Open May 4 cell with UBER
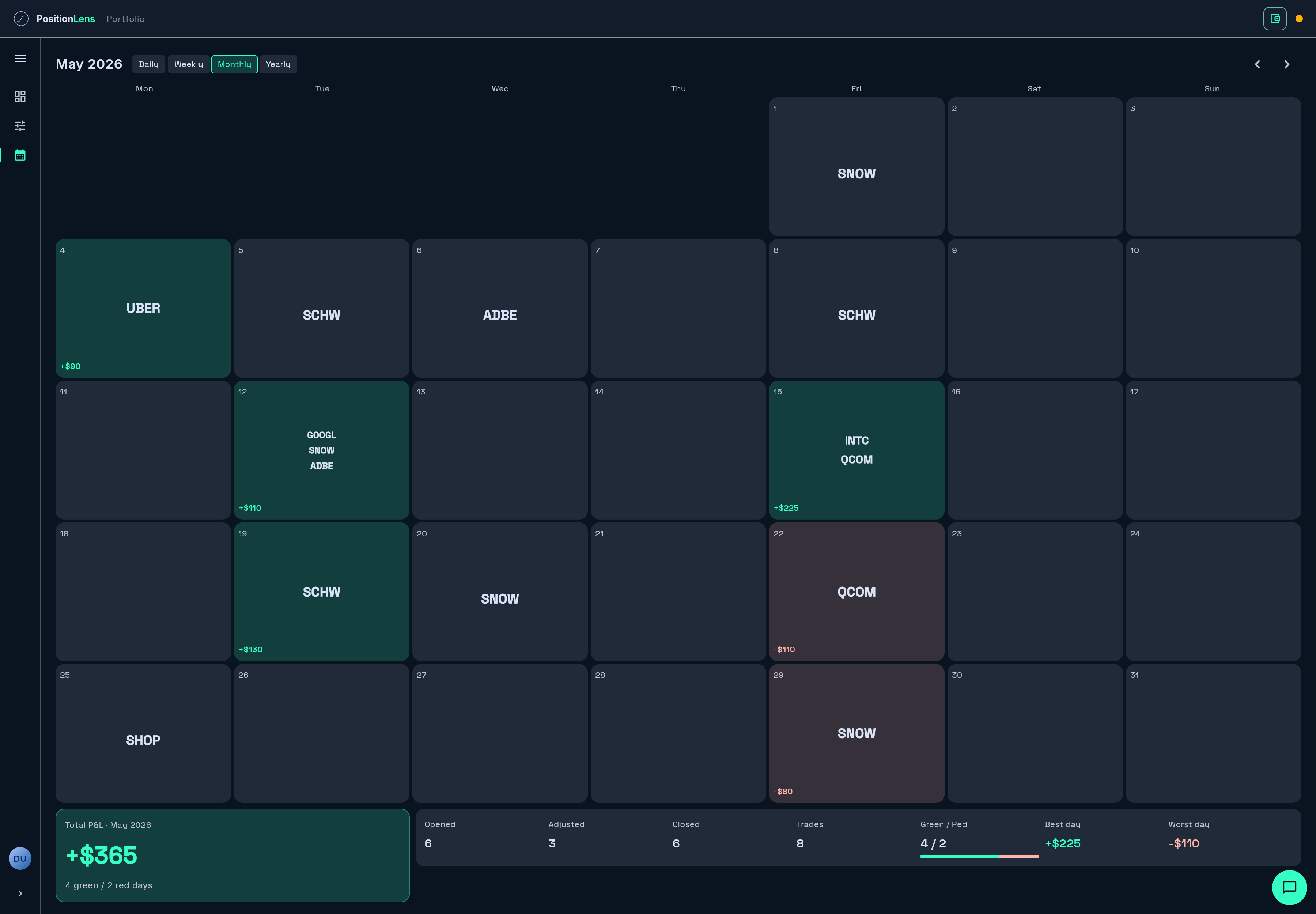The width and height of the screenshot is (1316, 914). (143, 308)
